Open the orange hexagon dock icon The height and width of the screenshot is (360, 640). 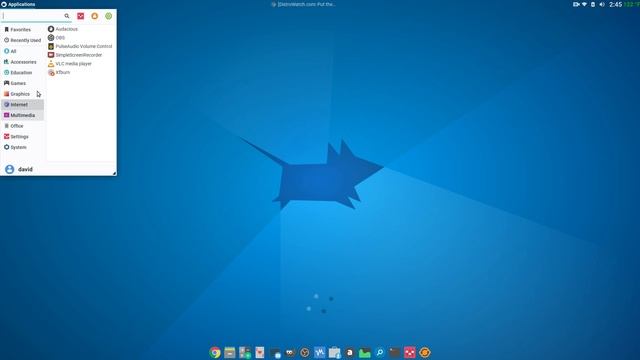[x=425, y=352]
